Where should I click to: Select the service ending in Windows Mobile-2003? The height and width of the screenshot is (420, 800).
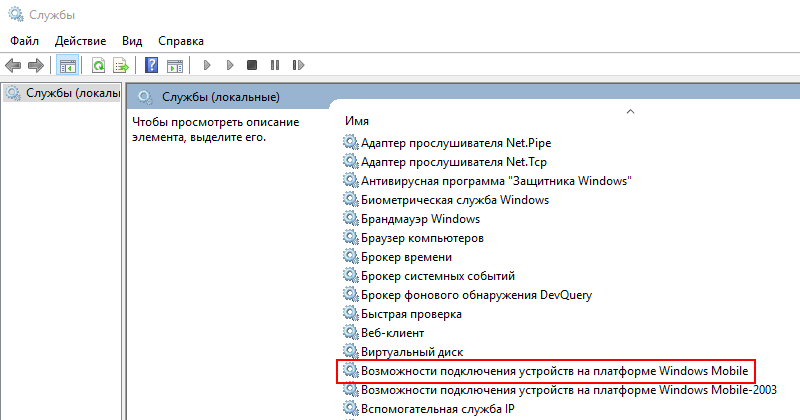(x=560, y=390)
